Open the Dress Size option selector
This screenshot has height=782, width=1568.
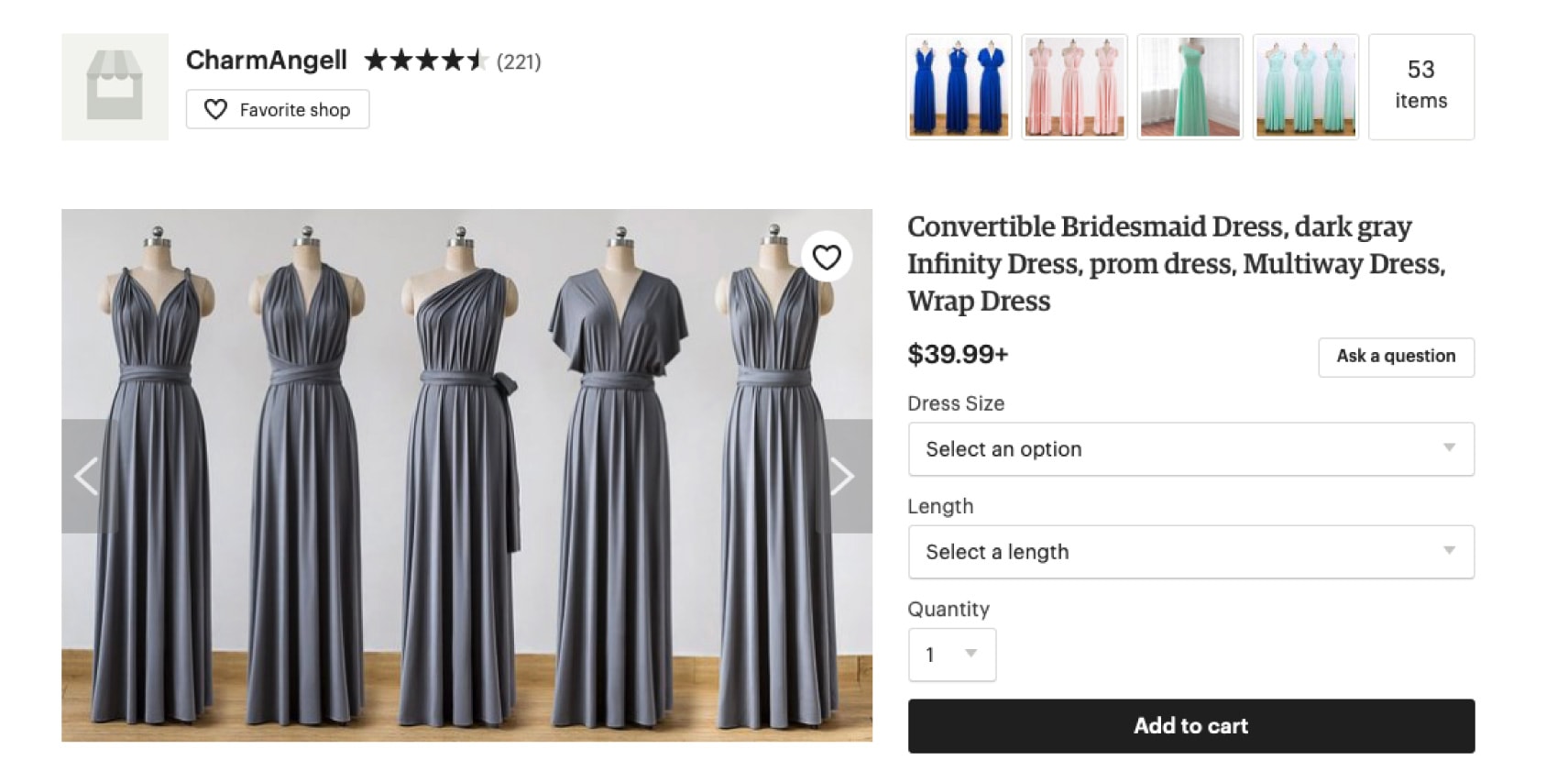1190,449
